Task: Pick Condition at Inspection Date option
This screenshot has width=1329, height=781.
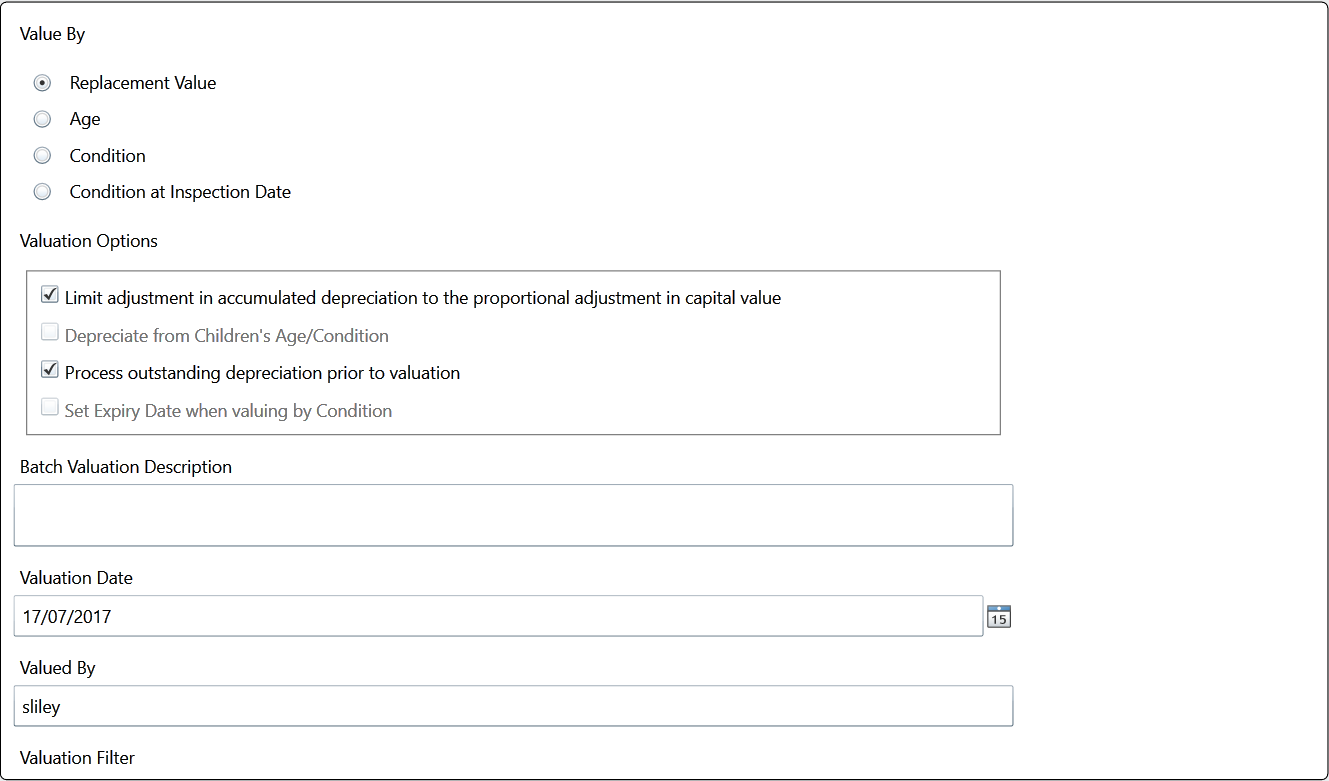Action: click(x=42, y=192)
